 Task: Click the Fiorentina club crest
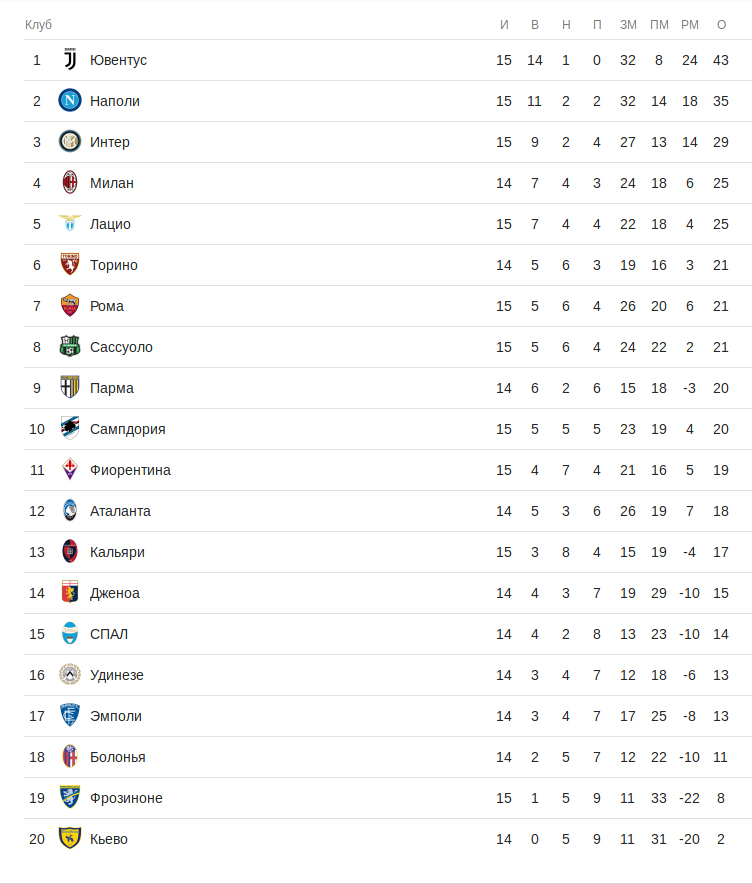69,470
